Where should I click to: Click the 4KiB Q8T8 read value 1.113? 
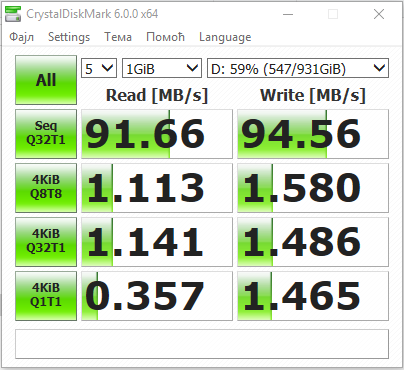(157, 188)
